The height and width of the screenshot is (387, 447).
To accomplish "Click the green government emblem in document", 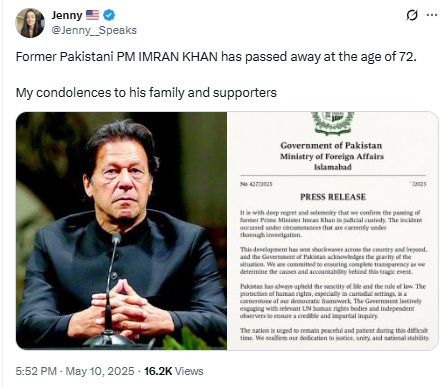I will [x=333, y=123].
